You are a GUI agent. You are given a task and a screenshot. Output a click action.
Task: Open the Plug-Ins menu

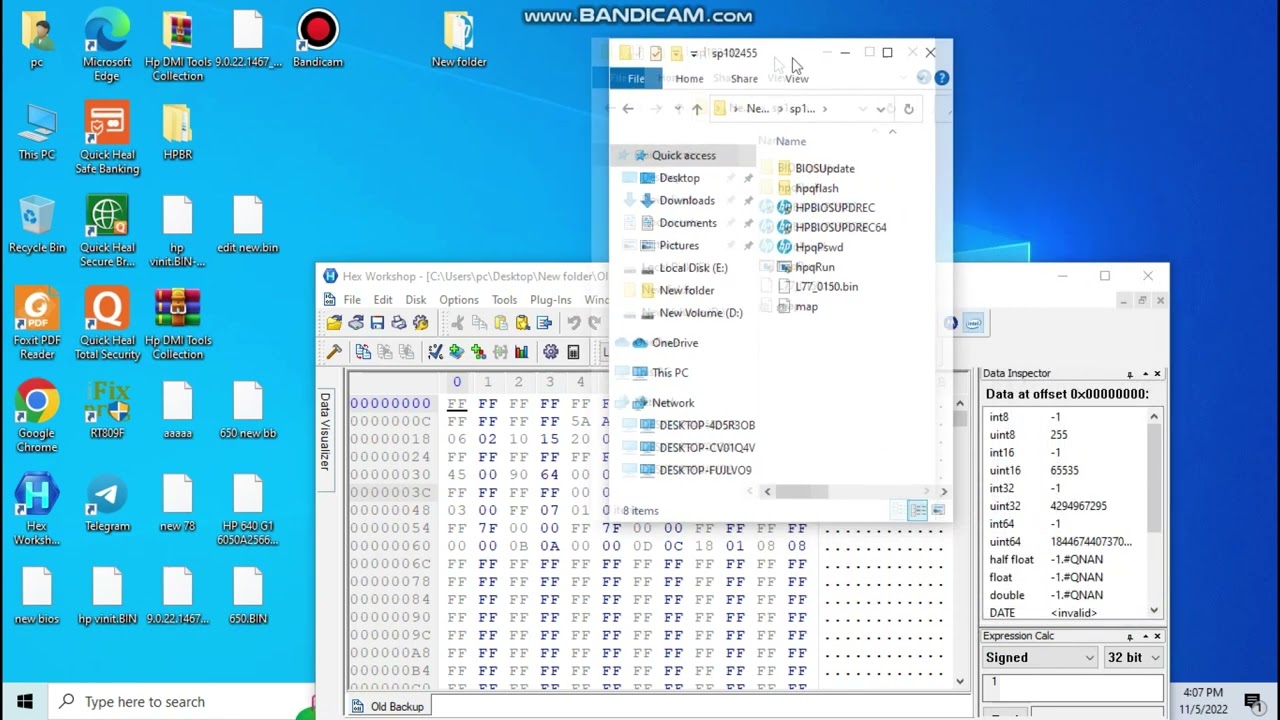(551, 300)
